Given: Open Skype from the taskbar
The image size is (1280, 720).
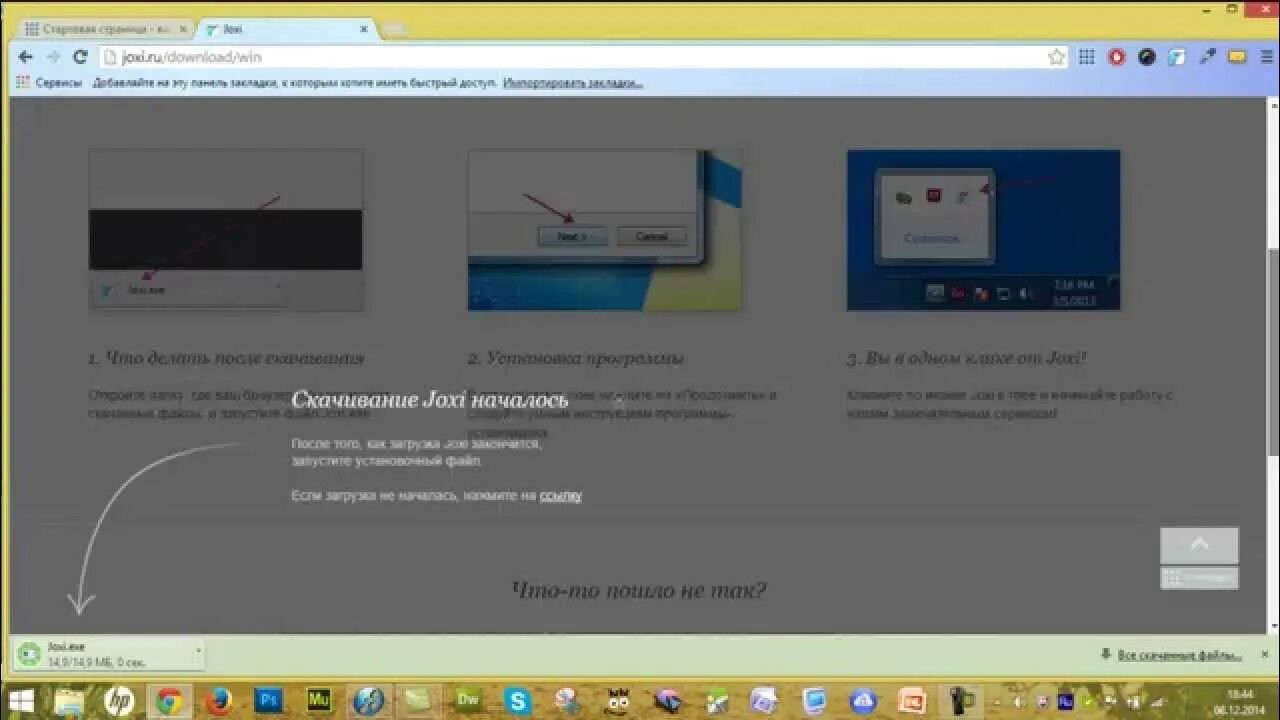Looking at the screenshot, I should point(518,701).
